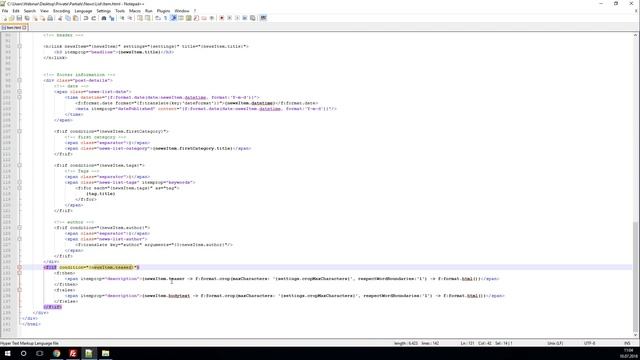
Task: Open the Plugins menu
Action: click(163, 11)
